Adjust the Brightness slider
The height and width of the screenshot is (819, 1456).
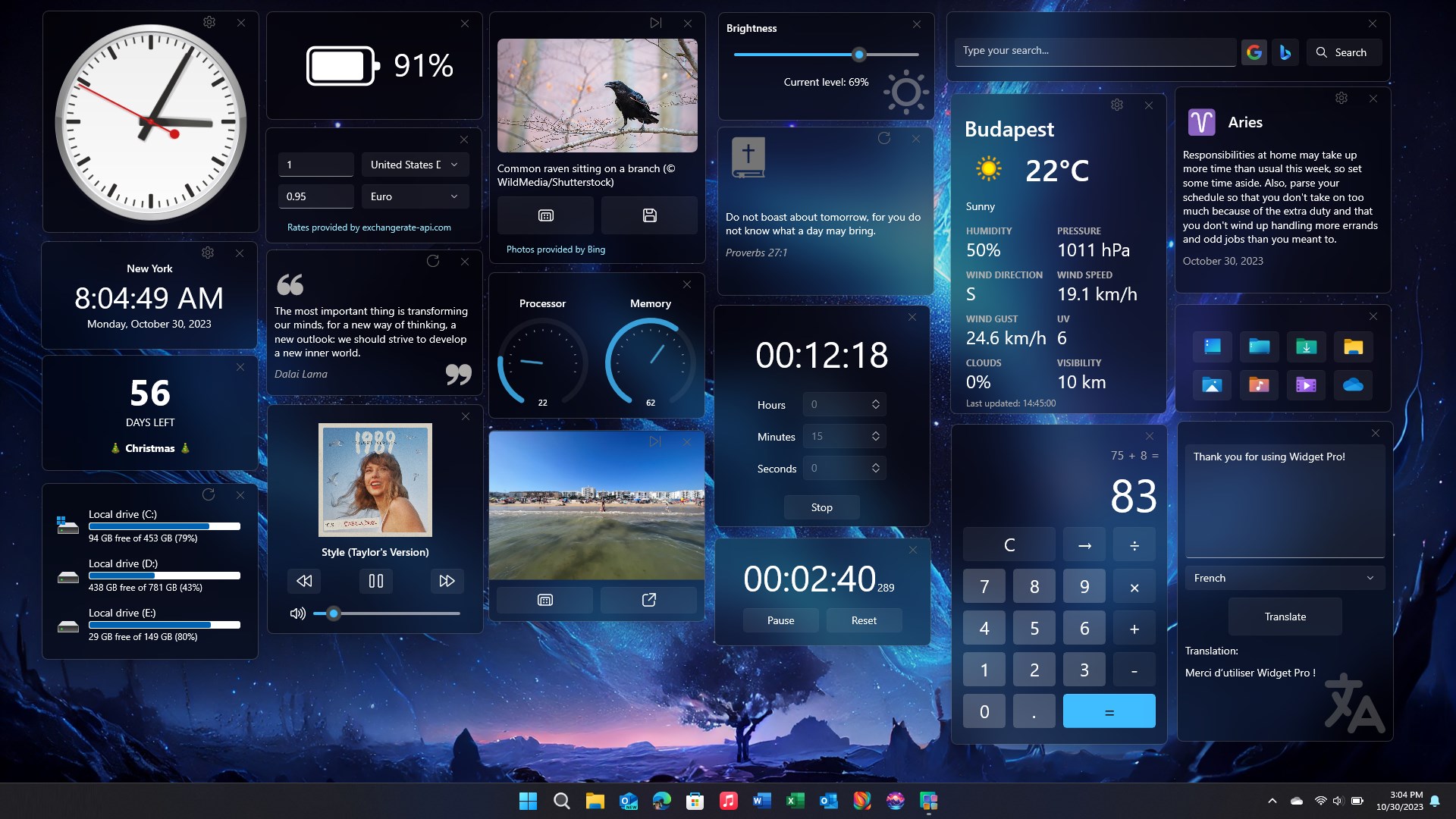[x=859, y=55]
